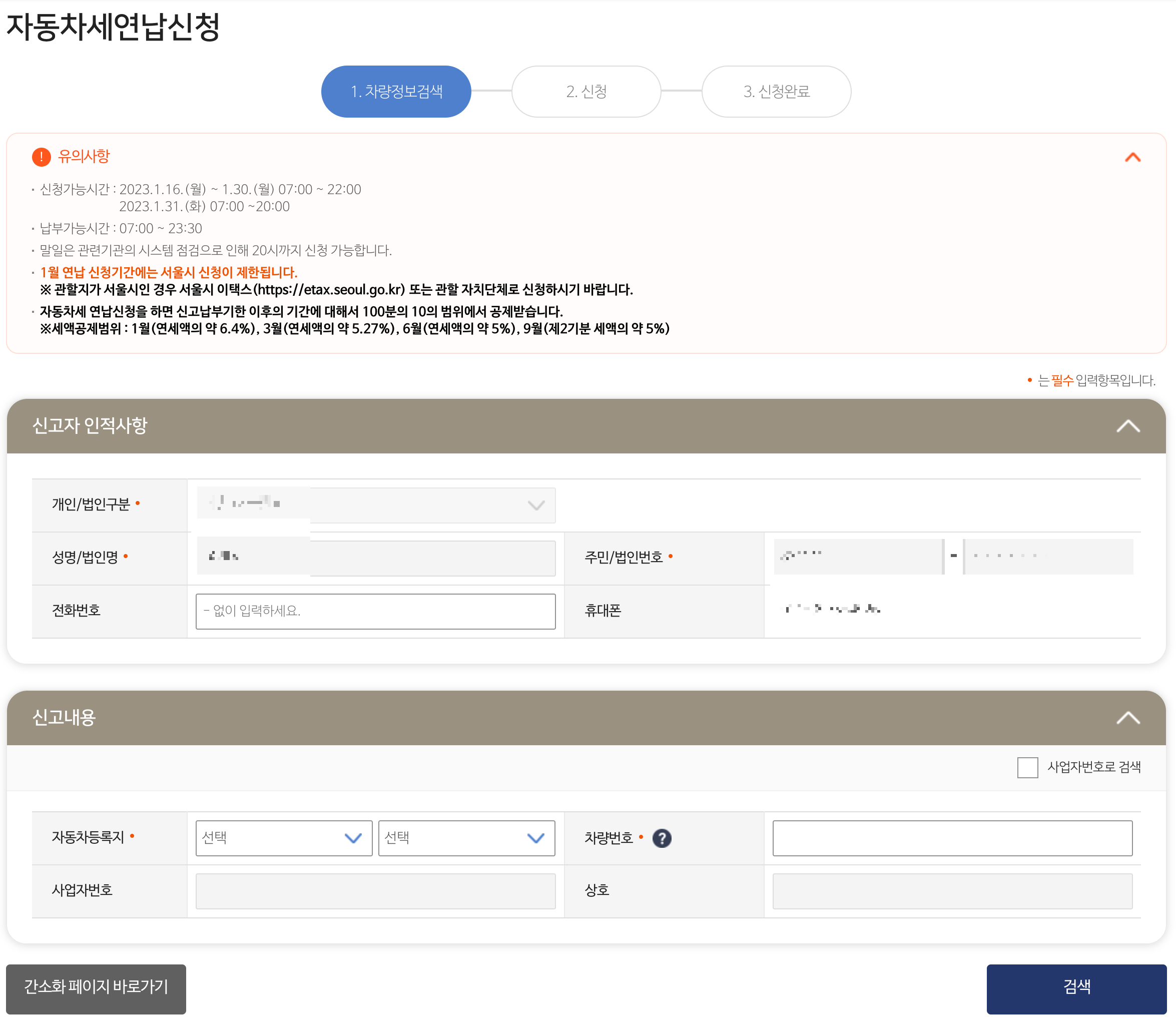This screenshot has width=1176, height=1025.
Task: Select step 3. 신청완료 tab
Action: (x=776, y=92)
